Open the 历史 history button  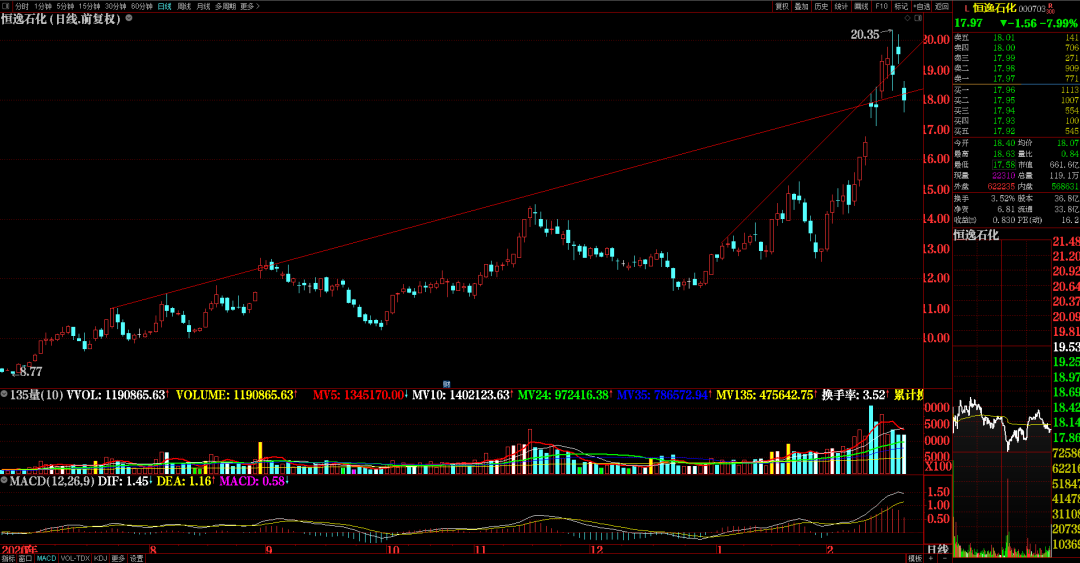[x=821, y=6]
